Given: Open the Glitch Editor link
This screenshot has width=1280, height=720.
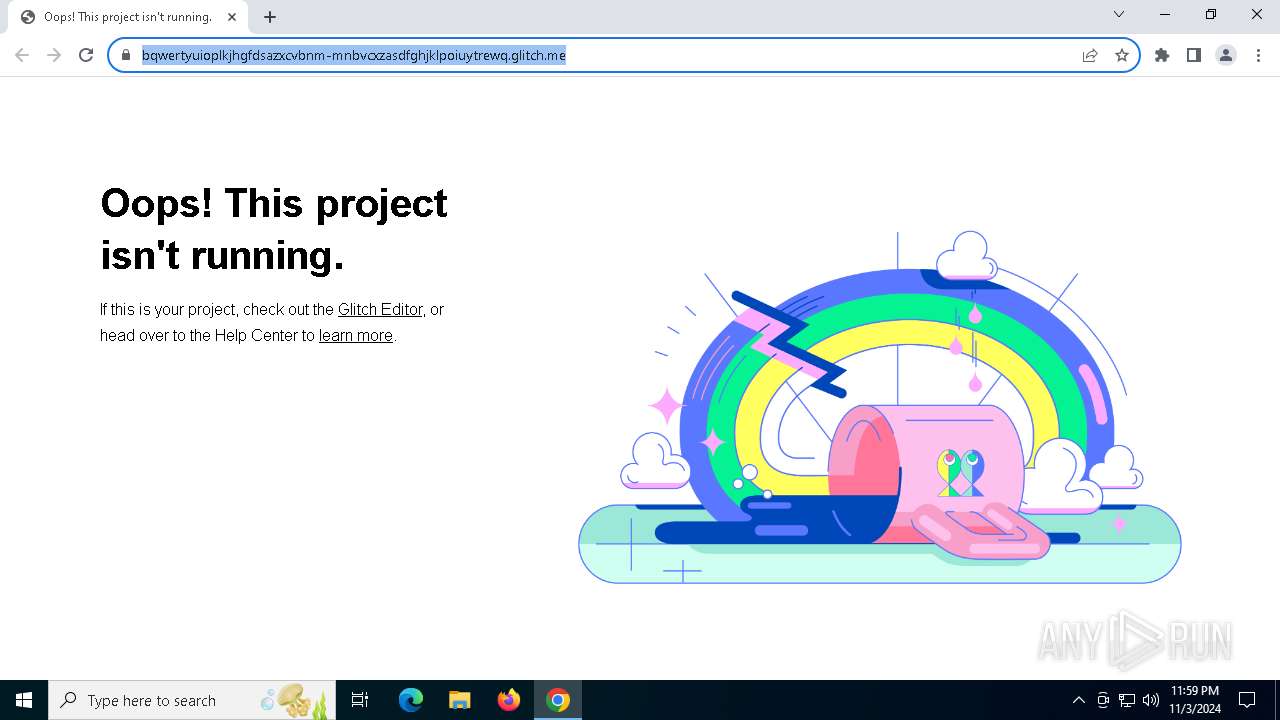Looking at the screenshot, I should (x=380, y=310).
